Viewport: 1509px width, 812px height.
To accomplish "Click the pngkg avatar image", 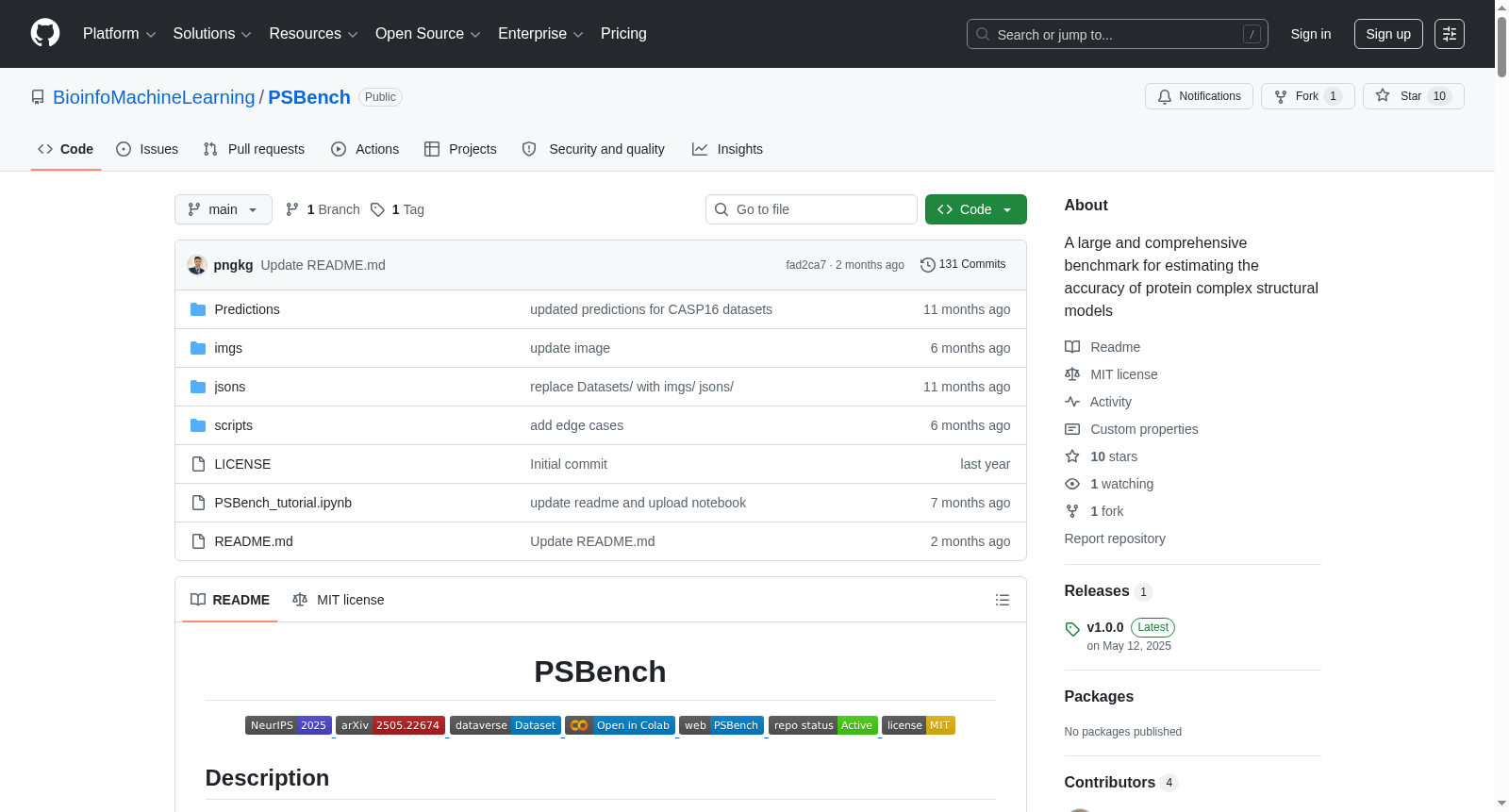I will click(x=197, y=265).
